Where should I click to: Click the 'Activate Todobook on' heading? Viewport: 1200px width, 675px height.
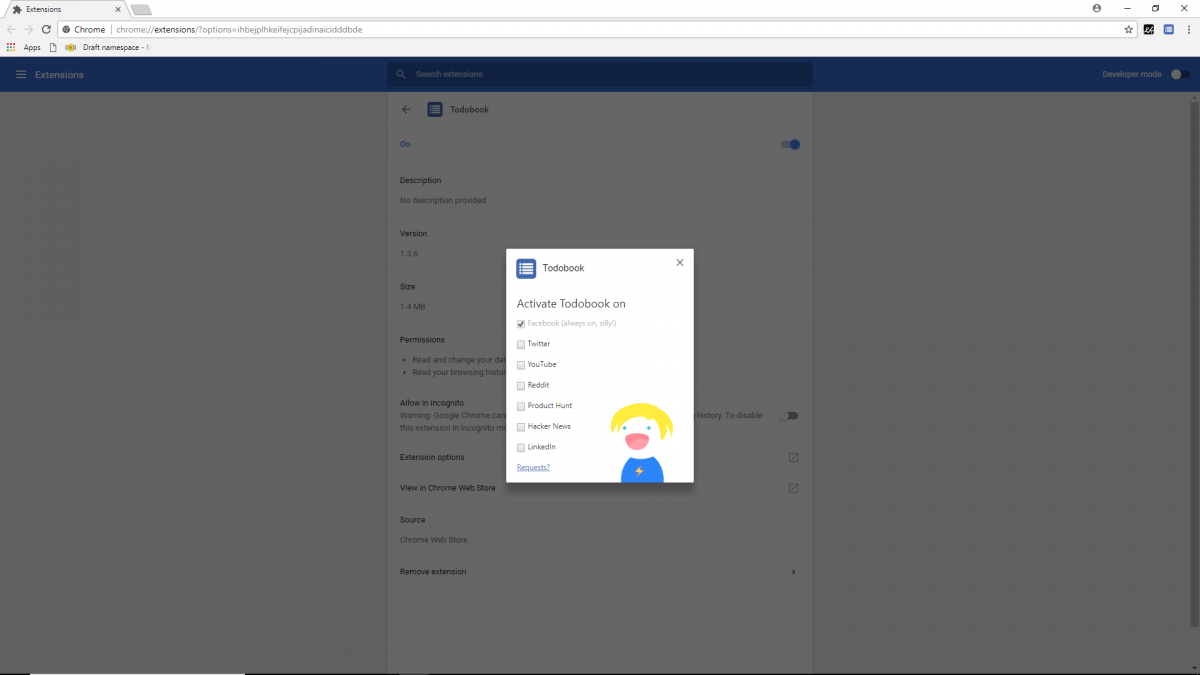(x=571, y=304)
